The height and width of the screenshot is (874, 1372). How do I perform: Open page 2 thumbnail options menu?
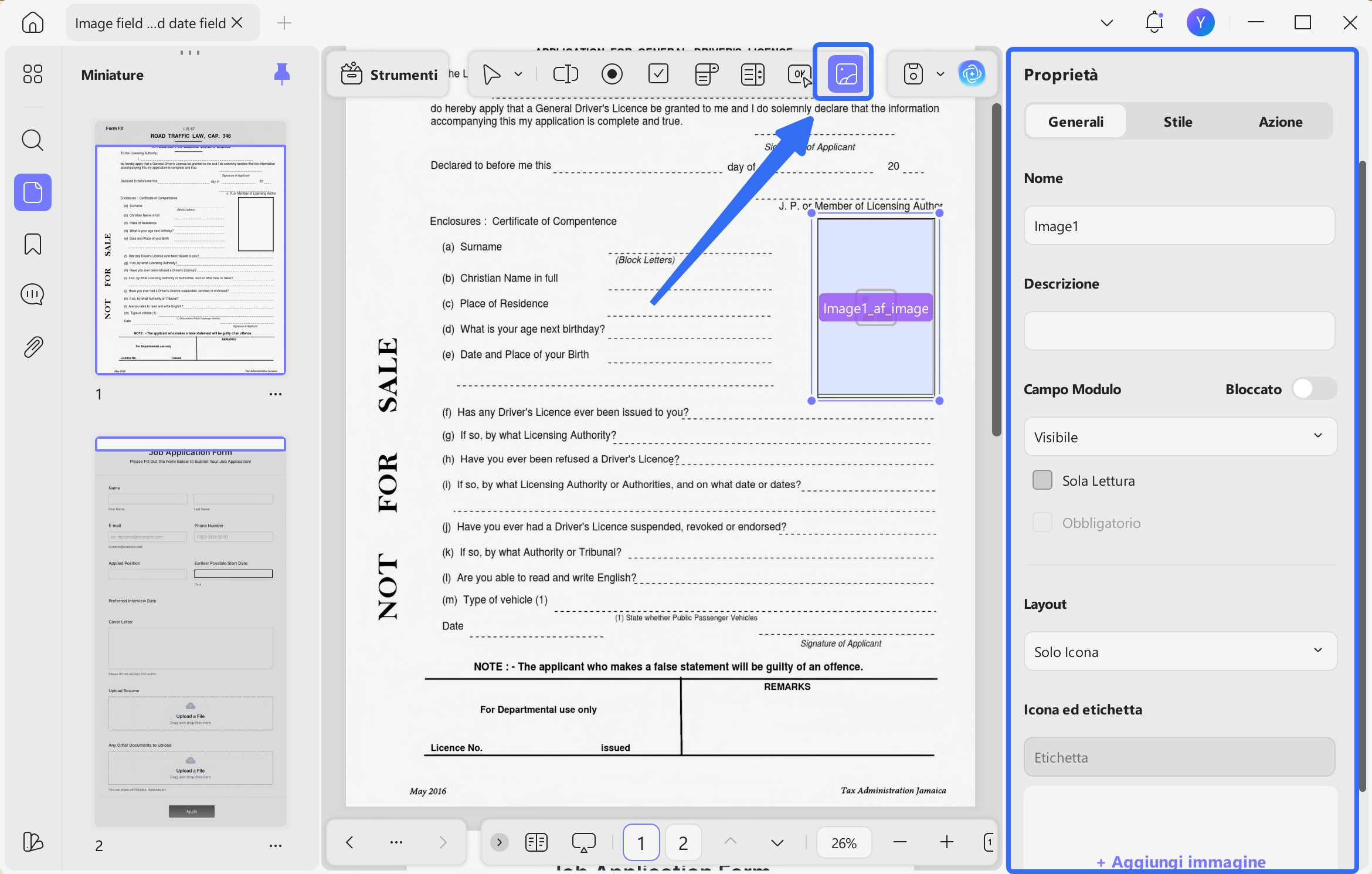pos(276,846)
